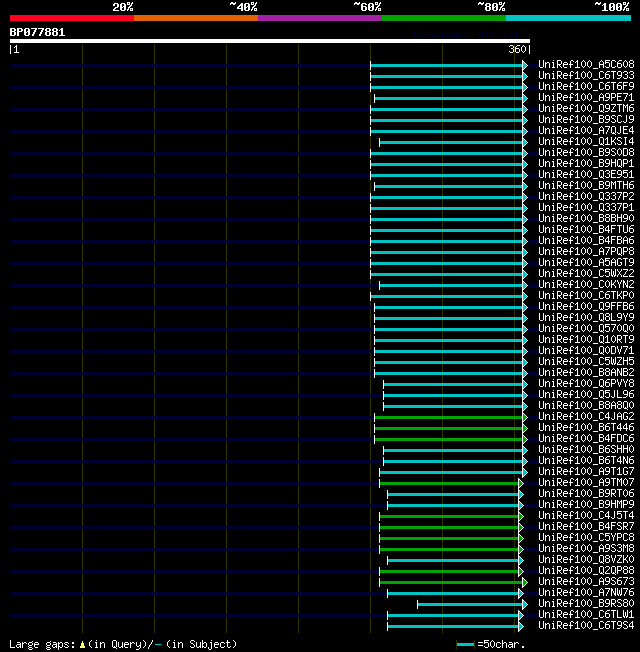
Task: Select label UniRef100_B9HQP1
Action: point(586,163)
